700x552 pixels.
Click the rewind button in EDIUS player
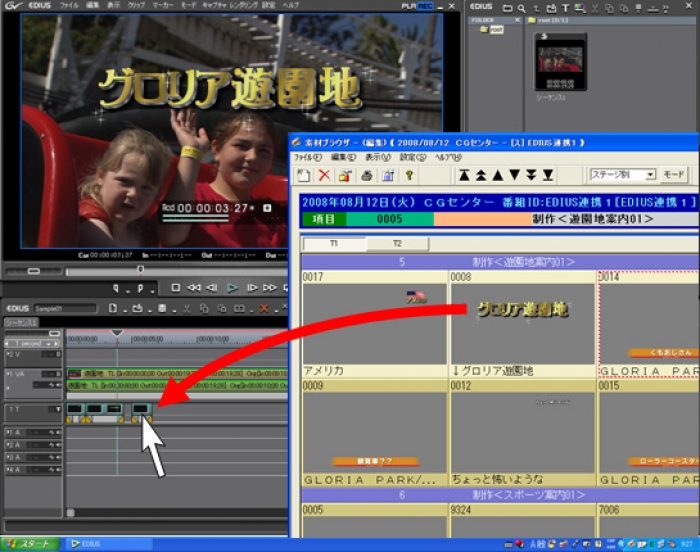(x=194, y=288)
